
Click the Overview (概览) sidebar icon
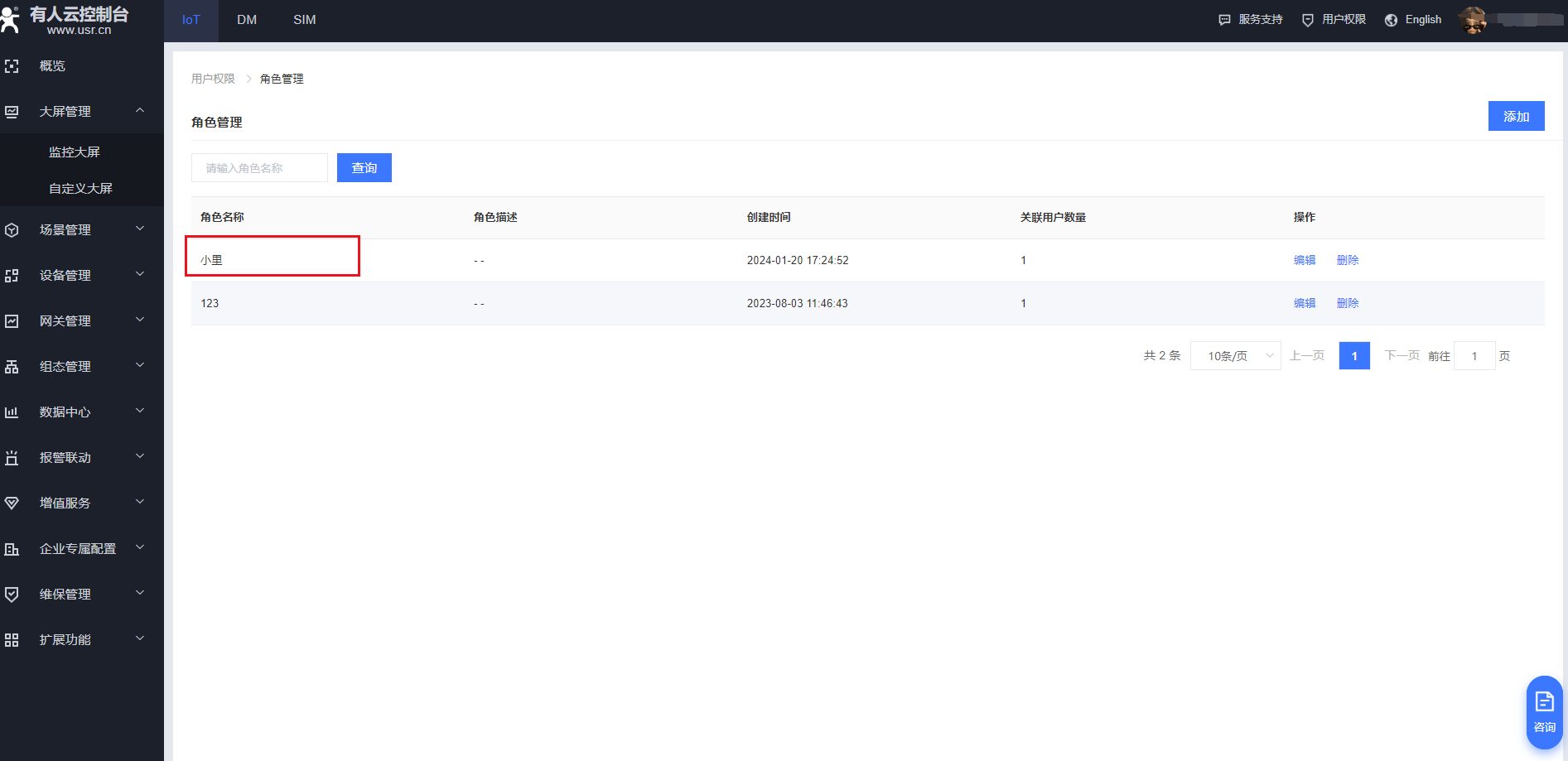(x=12, y=66)
